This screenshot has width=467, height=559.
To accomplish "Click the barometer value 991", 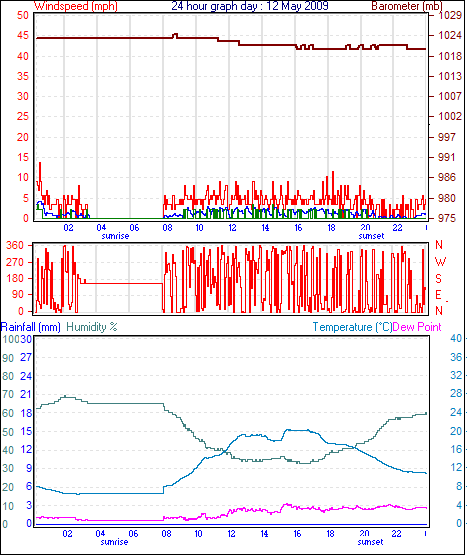I will [x=447, y=157].
